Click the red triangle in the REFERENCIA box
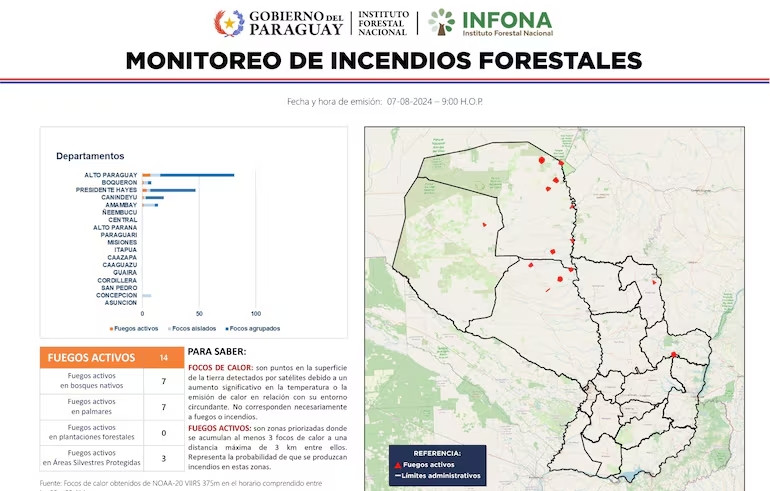Image resolution: width=770 pixels, height=491 pixels. click(x=398, y=465)
